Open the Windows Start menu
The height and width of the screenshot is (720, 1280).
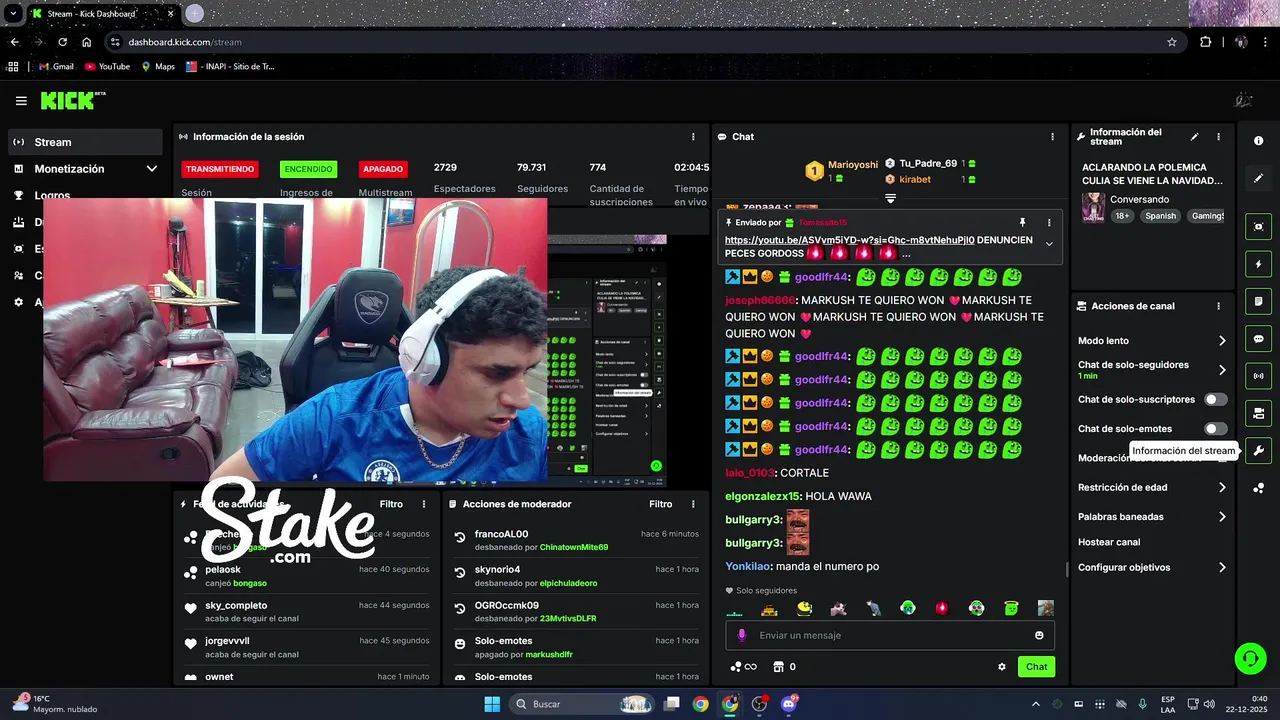(492, 704)
